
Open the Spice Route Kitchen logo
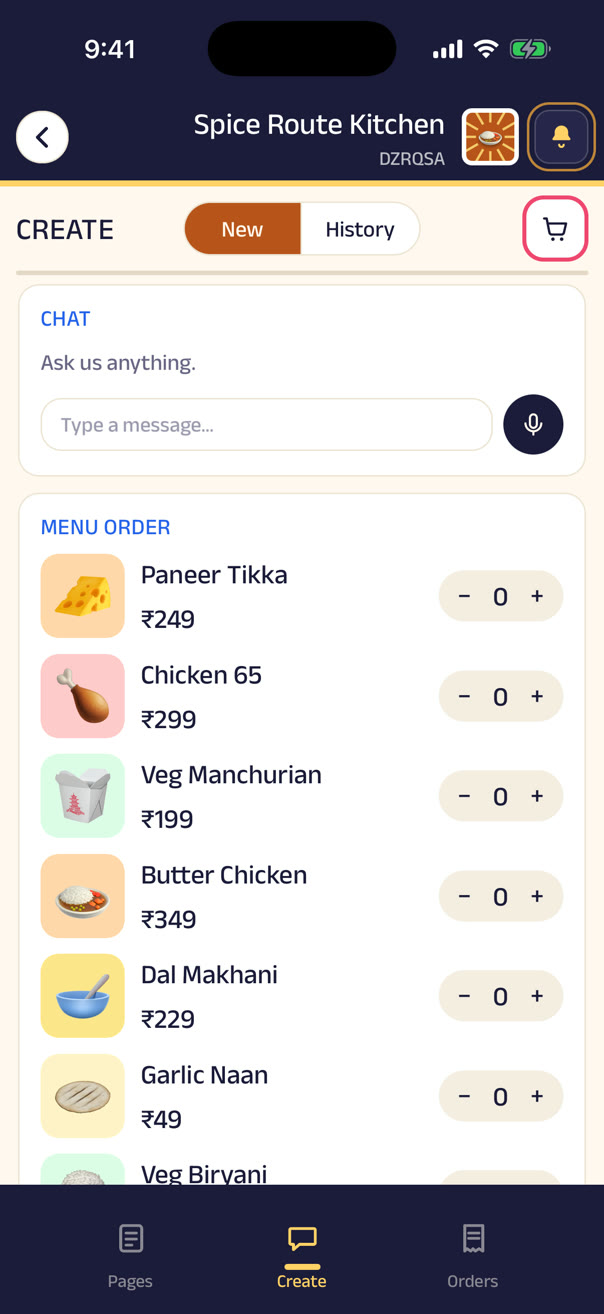point(490,137)
